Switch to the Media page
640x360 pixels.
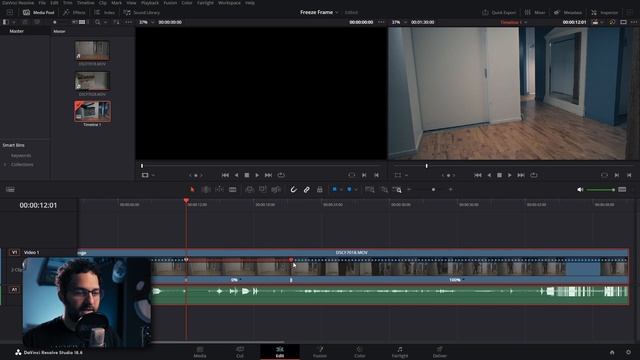pos(200,352)
